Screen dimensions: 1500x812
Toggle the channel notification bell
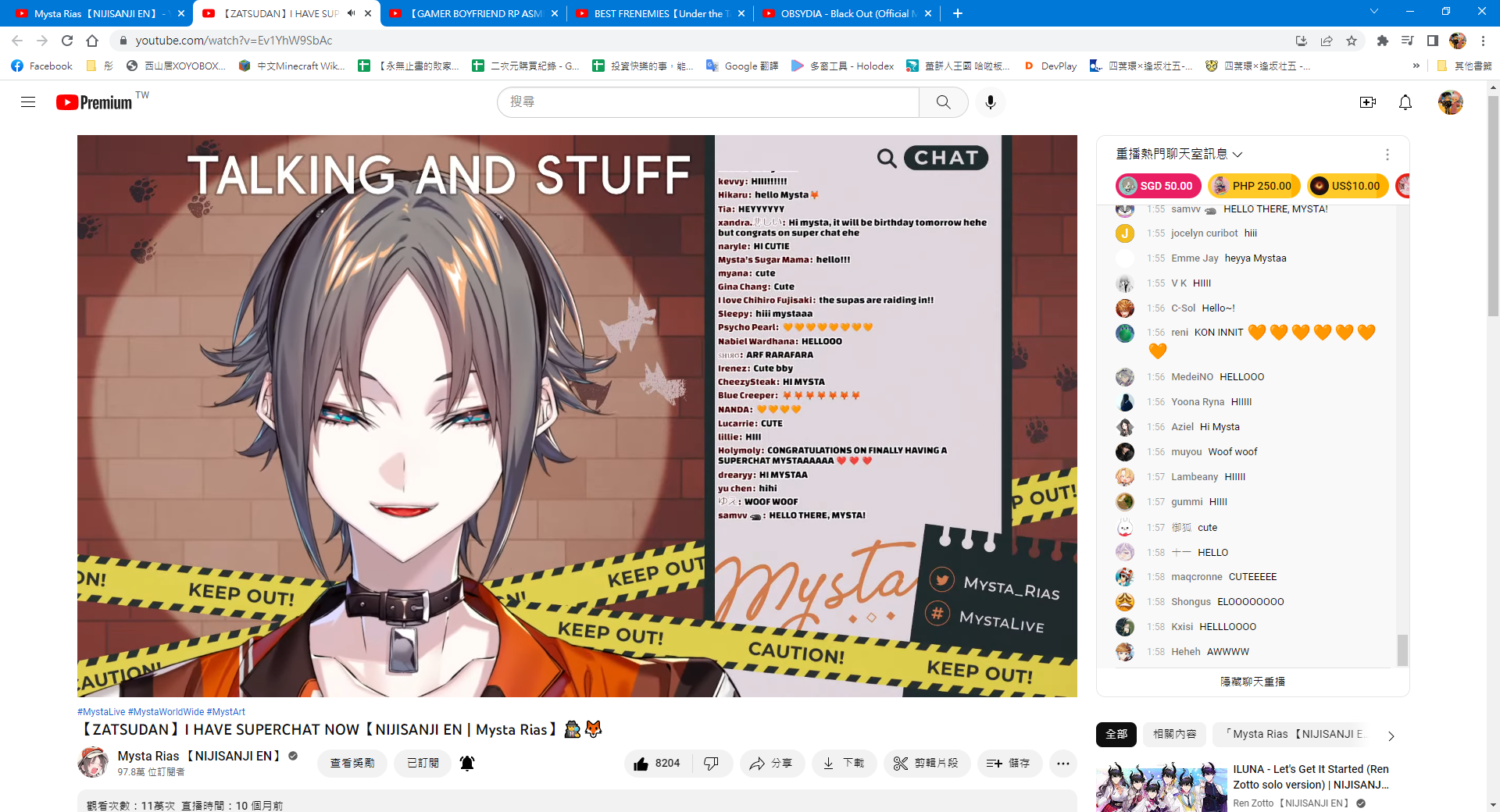click(x=467, y=763)
